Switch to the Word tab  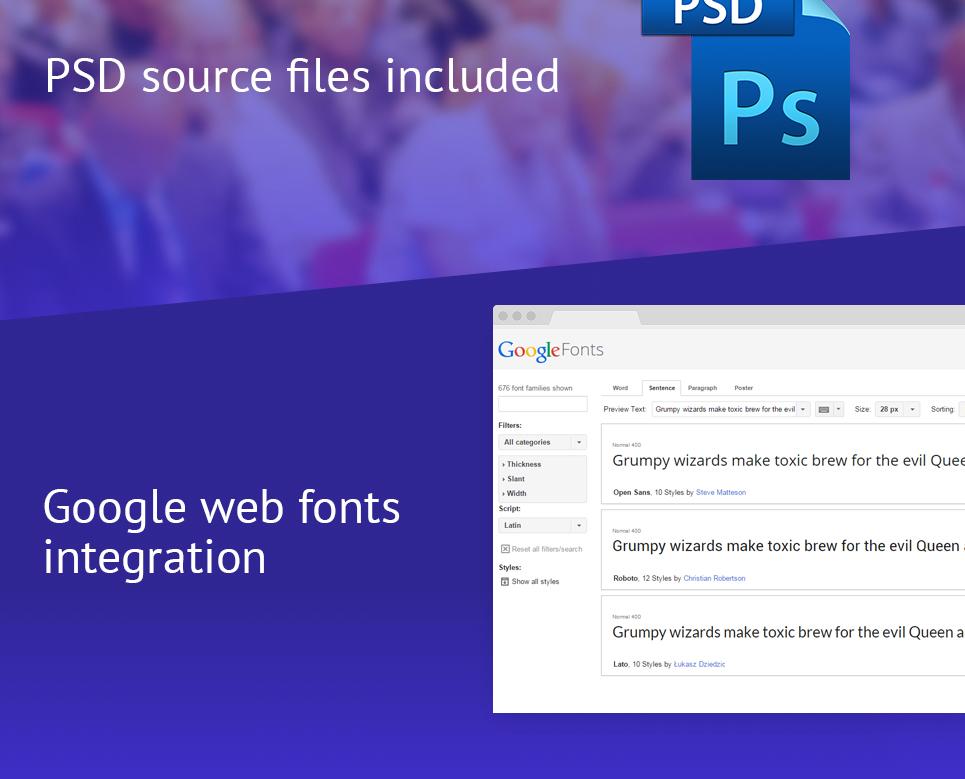(x=620, y=388)
